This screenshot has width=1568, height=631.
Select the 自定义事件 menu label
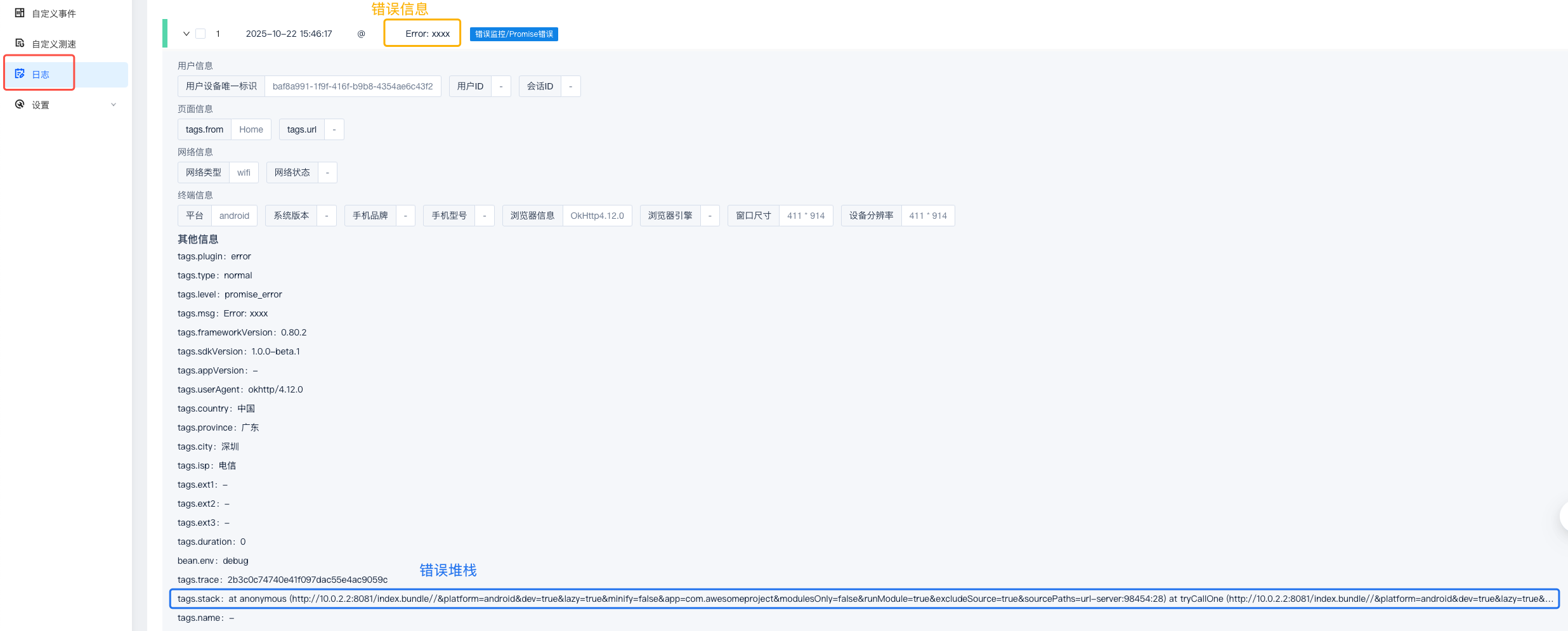(x=54, y=13)
